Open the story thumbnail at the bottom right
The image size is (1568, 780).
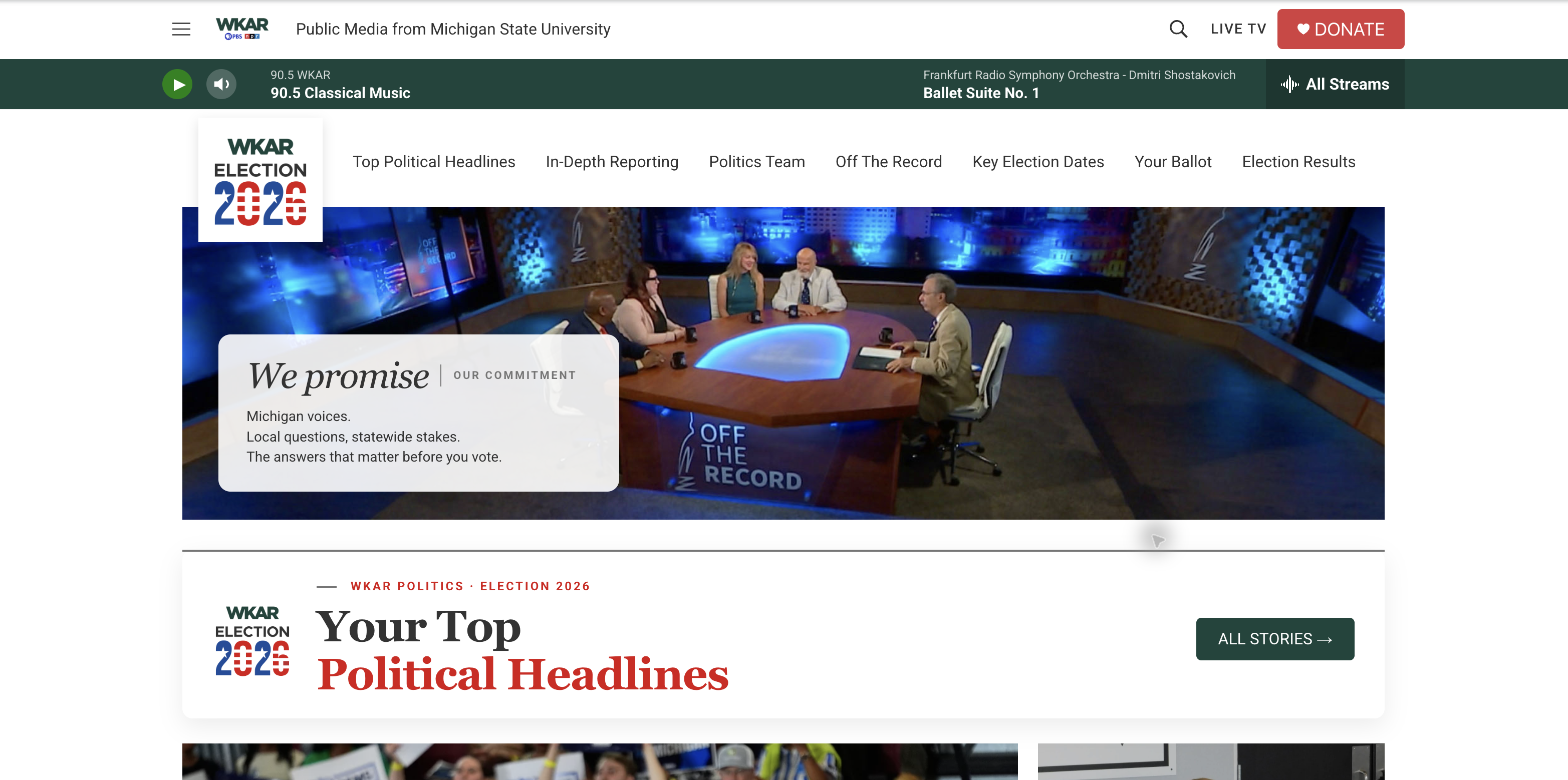coord(1211,761)
